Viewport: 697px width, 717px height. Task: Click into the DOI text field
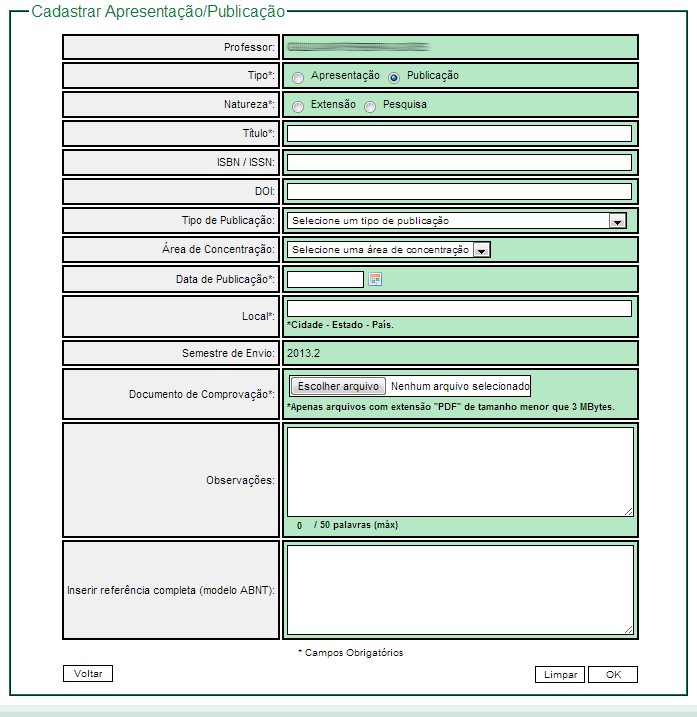coord(459,191)
